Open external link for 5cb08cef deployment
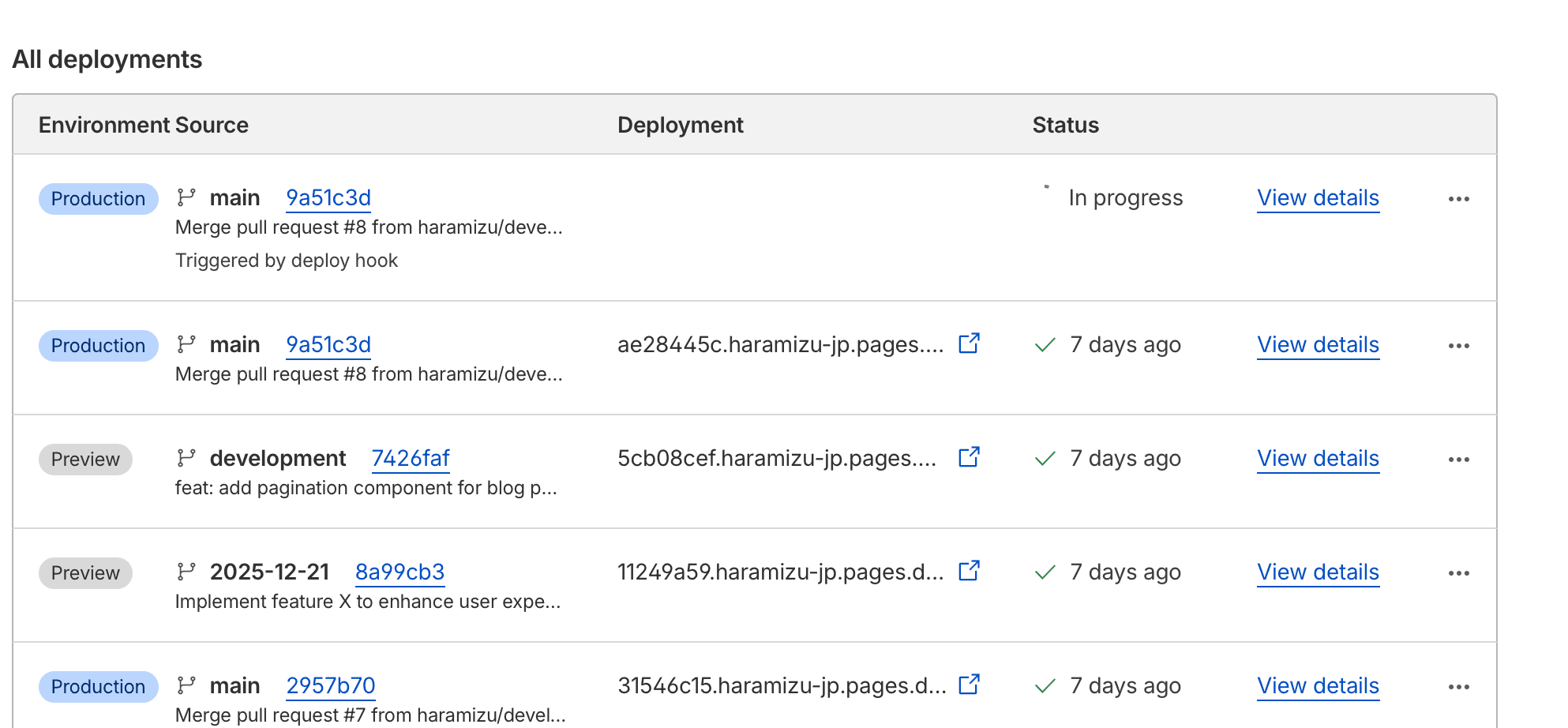Screen dimensions: 1568x728 pos(969,457)
